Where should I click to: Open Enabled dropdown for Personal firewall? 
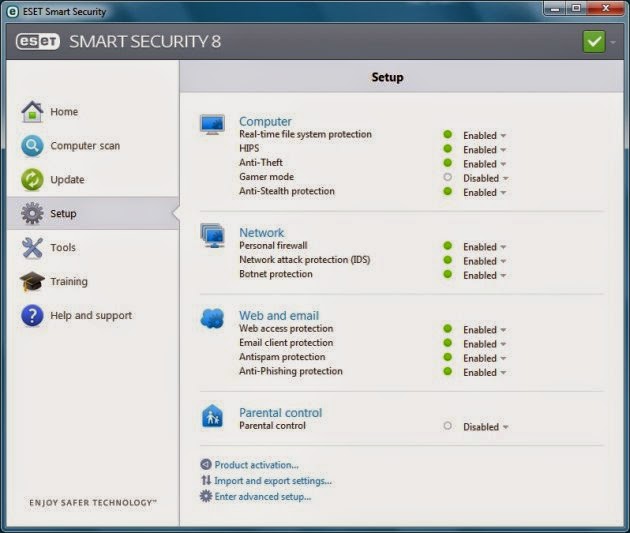click(x=484, y=247)
